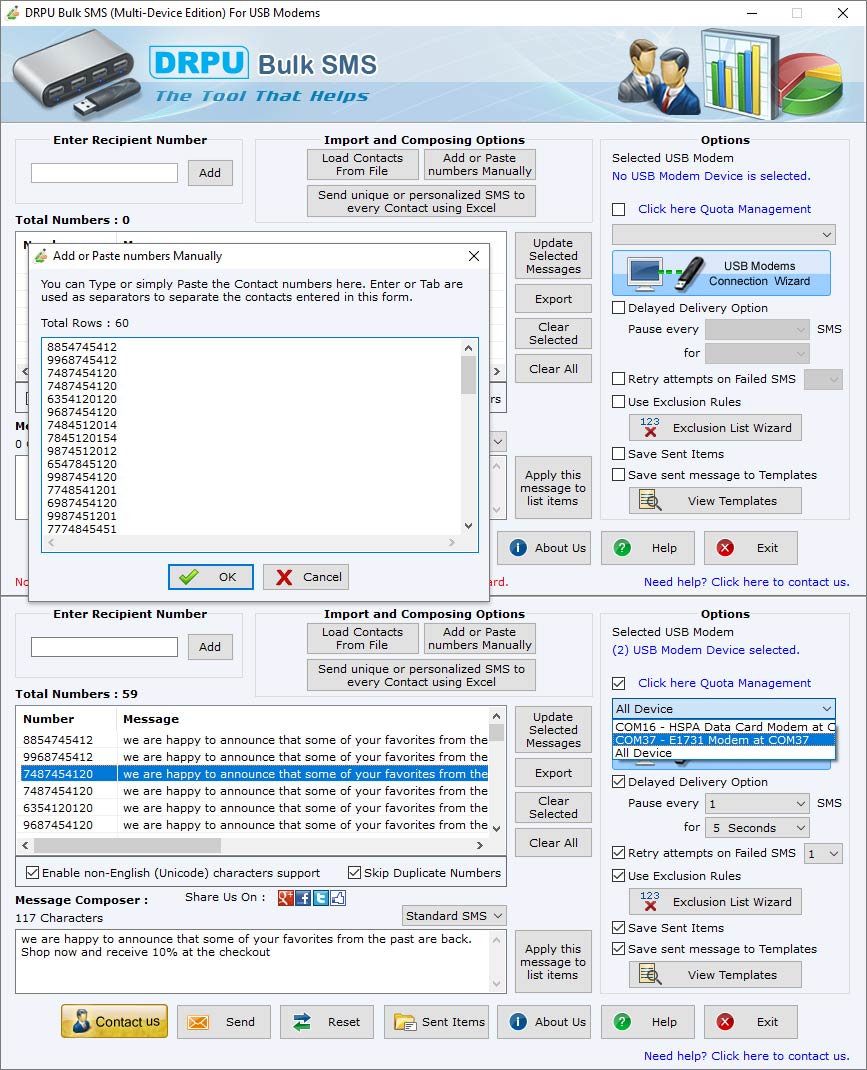Viewport: 867px width, 1070px height.
Task: Confirm pasted numbers with OK
Action: click(210, 577)
